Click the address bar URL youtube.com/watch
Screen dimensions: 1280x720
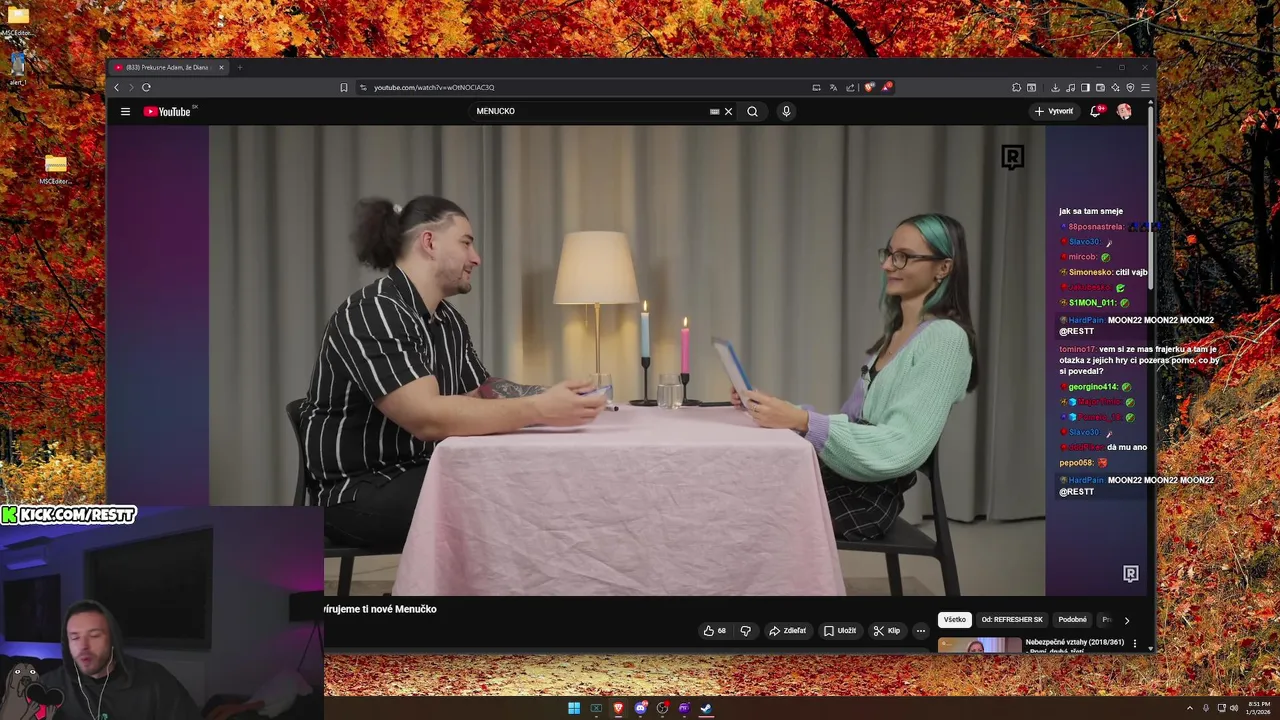coord(434,87)
